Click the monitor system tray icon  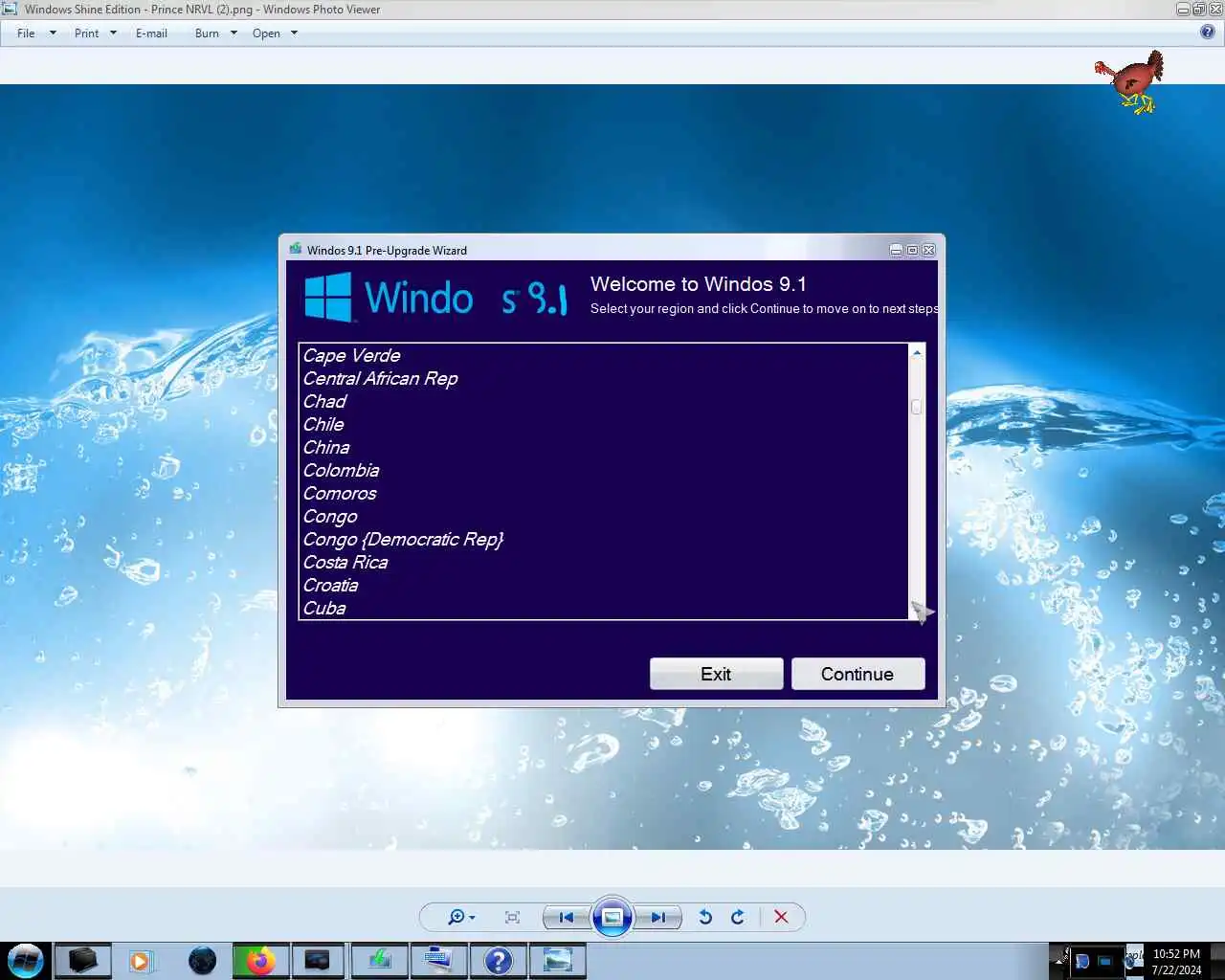(1104, 961)
